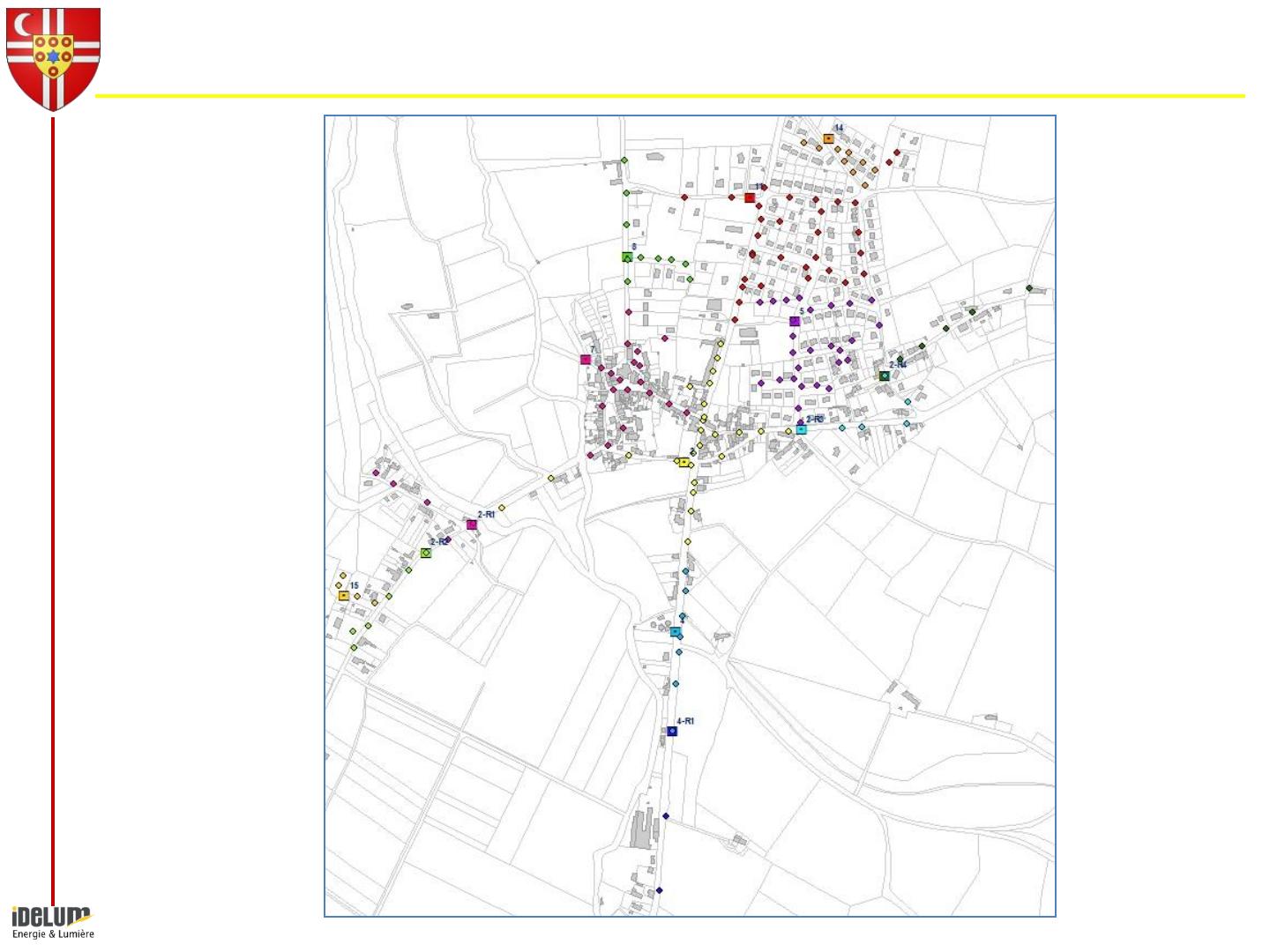Image resolution: width=1270 pixels, height=952 pixels.
Task: Click the municipal coat of arms logo
Action: pyautogui.click(x=53, y=58)
